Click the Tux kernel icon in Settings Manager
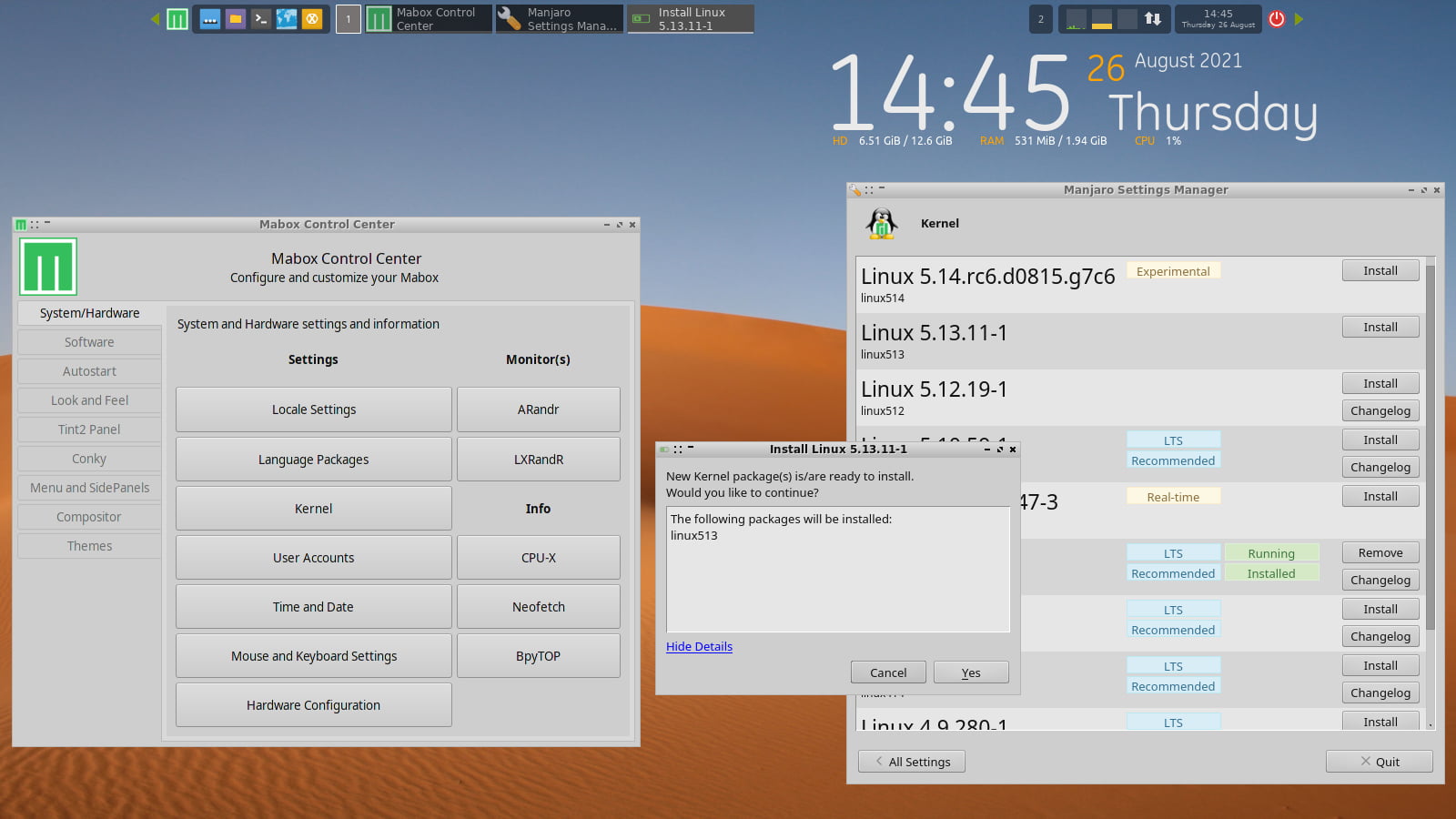The image size is (1456, 819). 881,224
